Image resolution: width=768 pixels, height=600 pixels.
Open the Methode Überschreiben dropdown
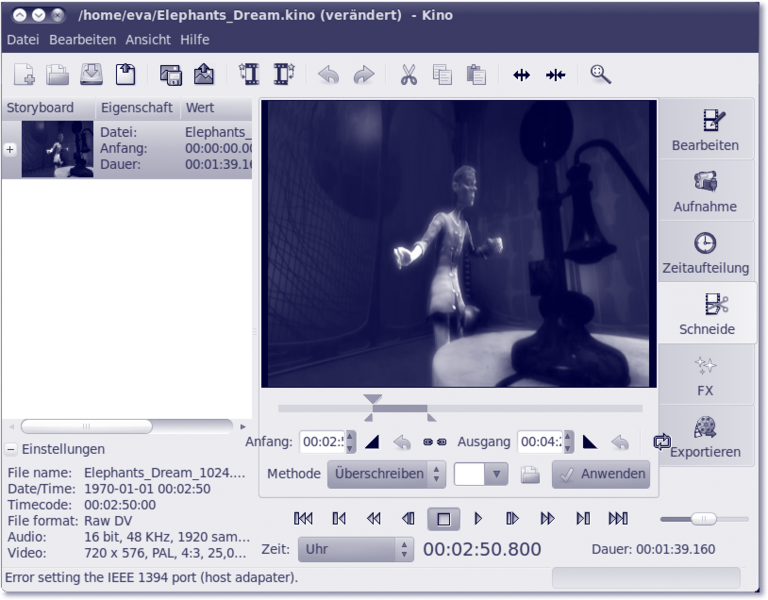386,474
